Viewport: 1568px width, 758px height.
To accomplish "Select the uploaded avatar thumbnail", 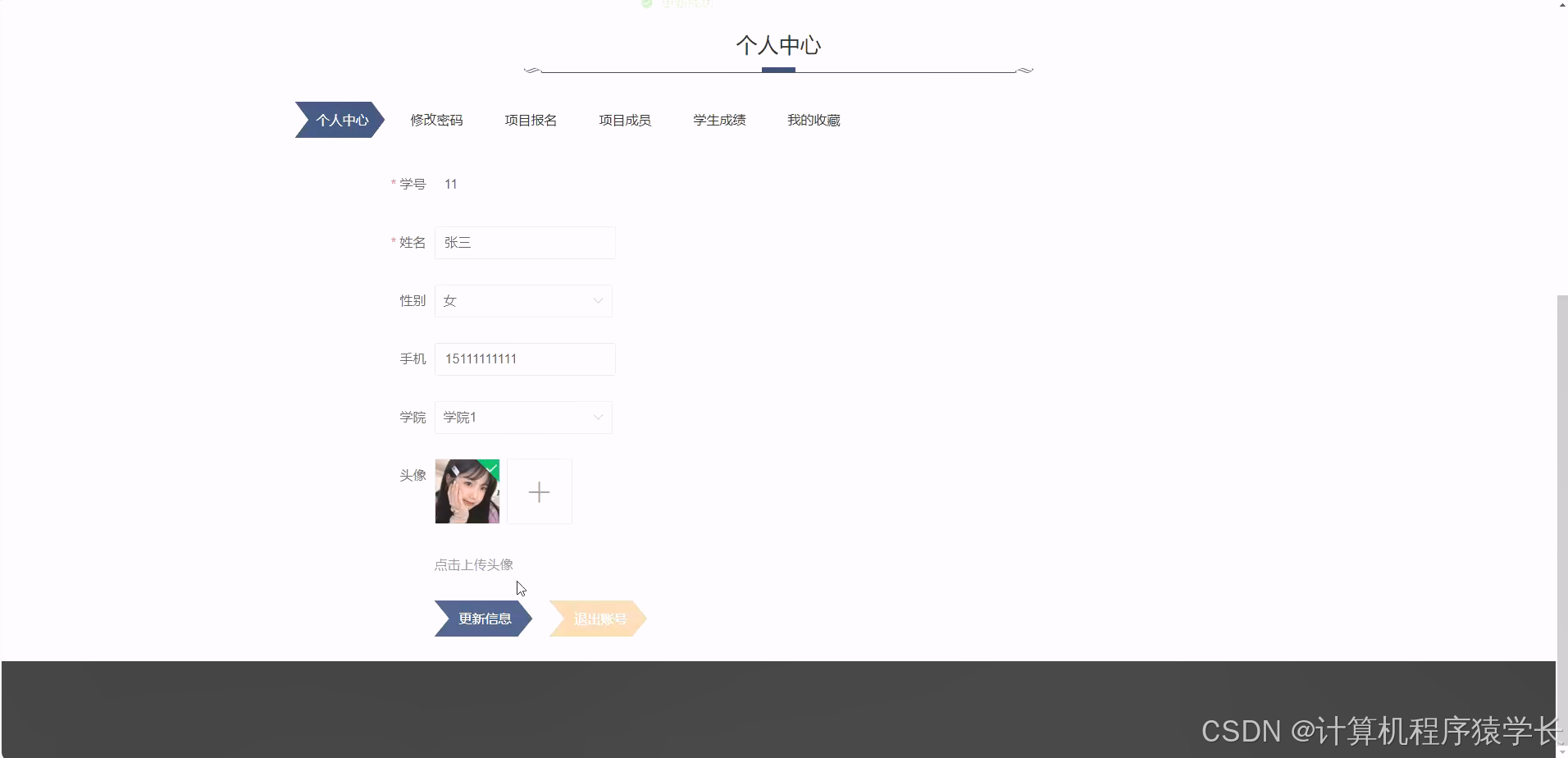I will pyautogui.click(x=467, y=491).
